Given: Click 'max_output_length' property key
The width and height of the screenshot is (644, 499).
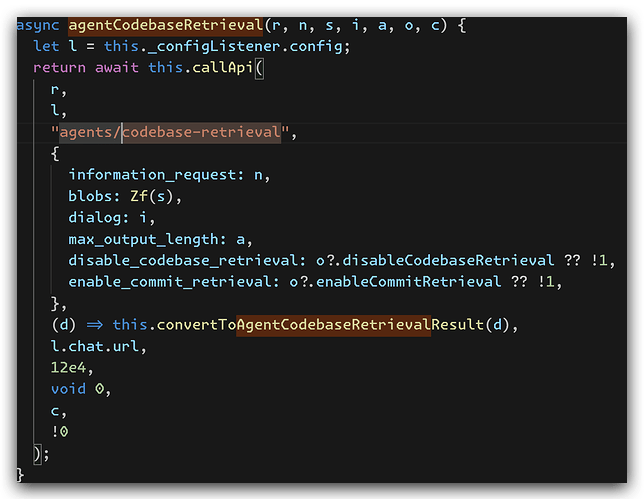Looking at the screenshot, I should (143, 239).
